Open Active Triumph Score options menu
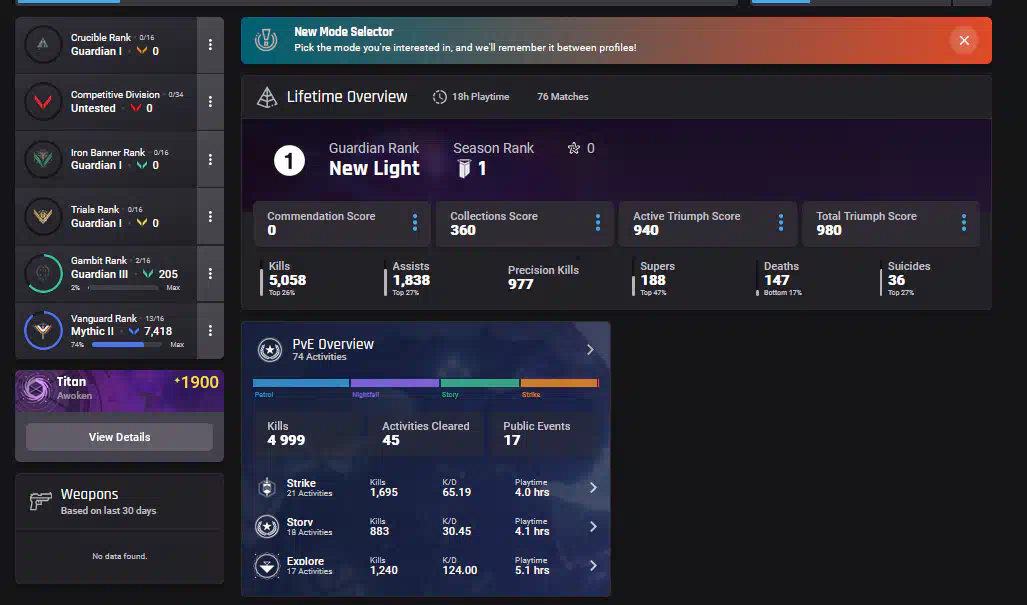 [x=781, y=223]
